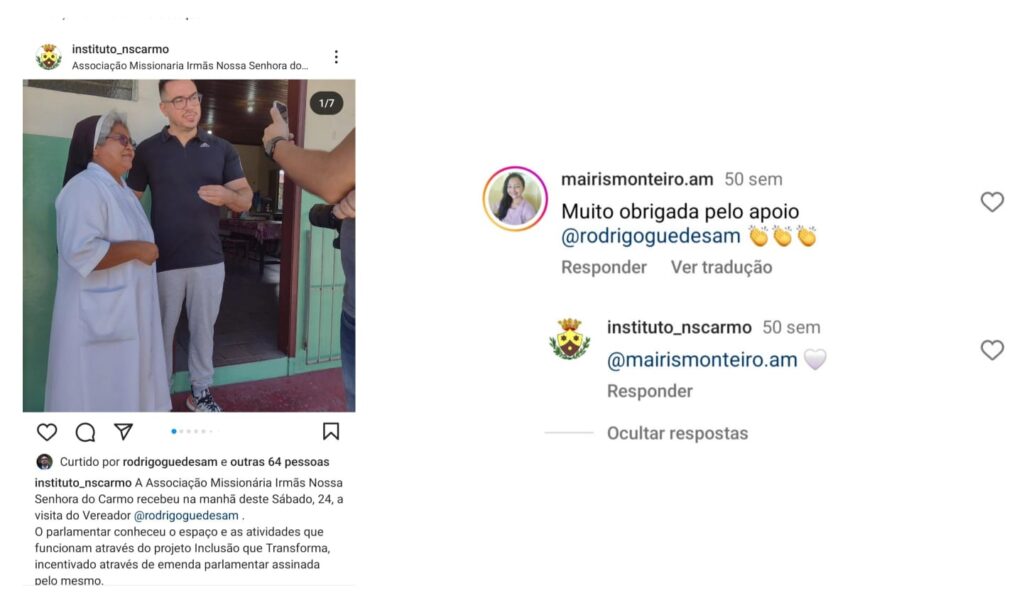
Task: Click Ver tradução to translate comment
Action: pyautogui.click(x=721, y=267)
